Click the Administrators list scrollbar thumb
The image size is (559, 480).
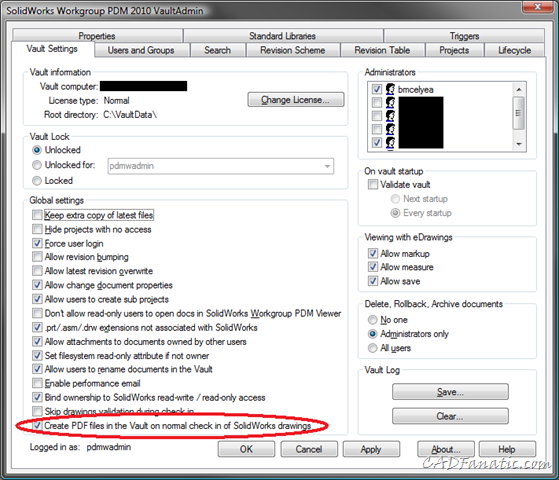pyautogui.click(x=518, y=113)
